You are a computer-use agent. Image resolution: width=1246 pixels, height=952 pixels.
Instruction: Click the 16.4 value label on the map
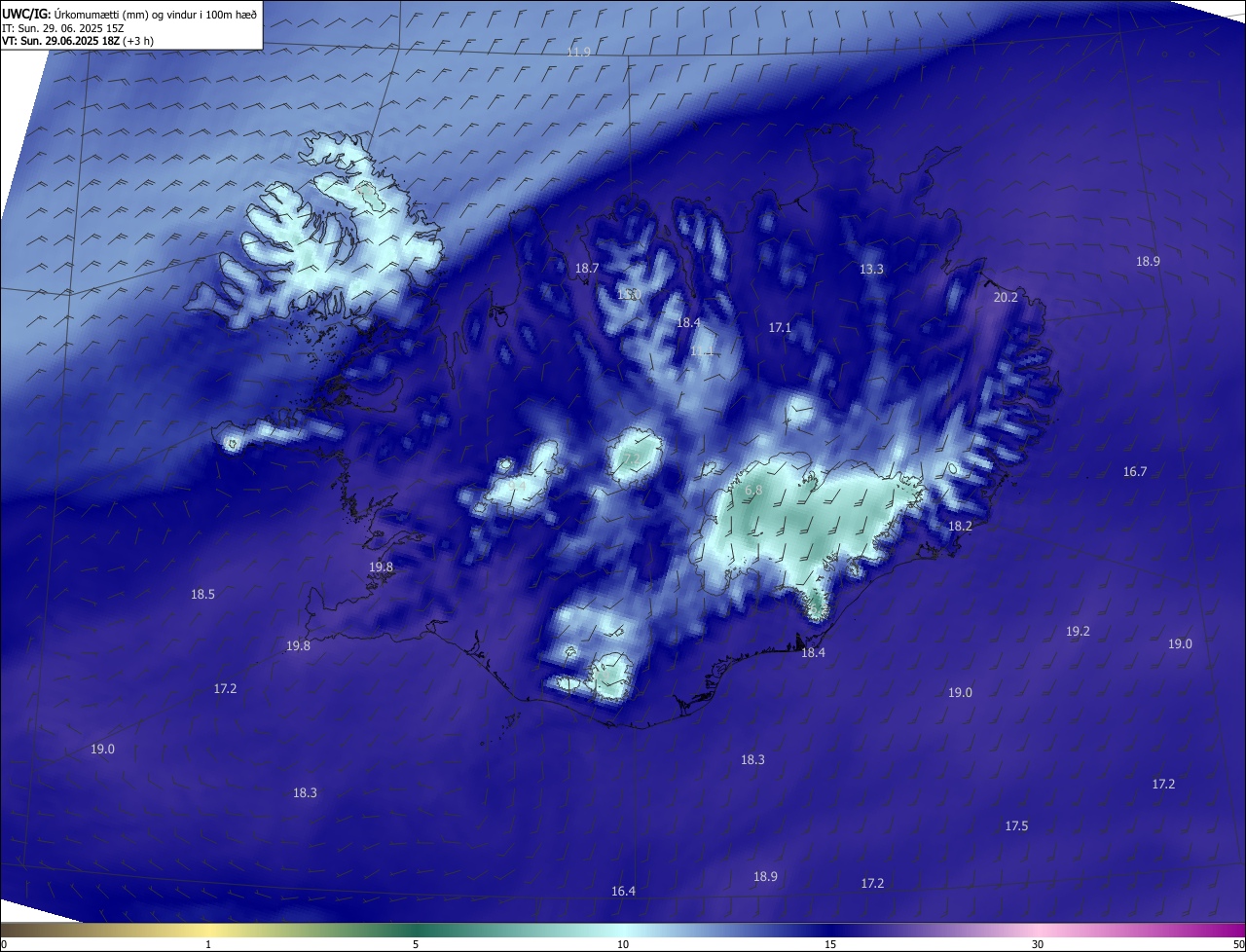(623, 891)
